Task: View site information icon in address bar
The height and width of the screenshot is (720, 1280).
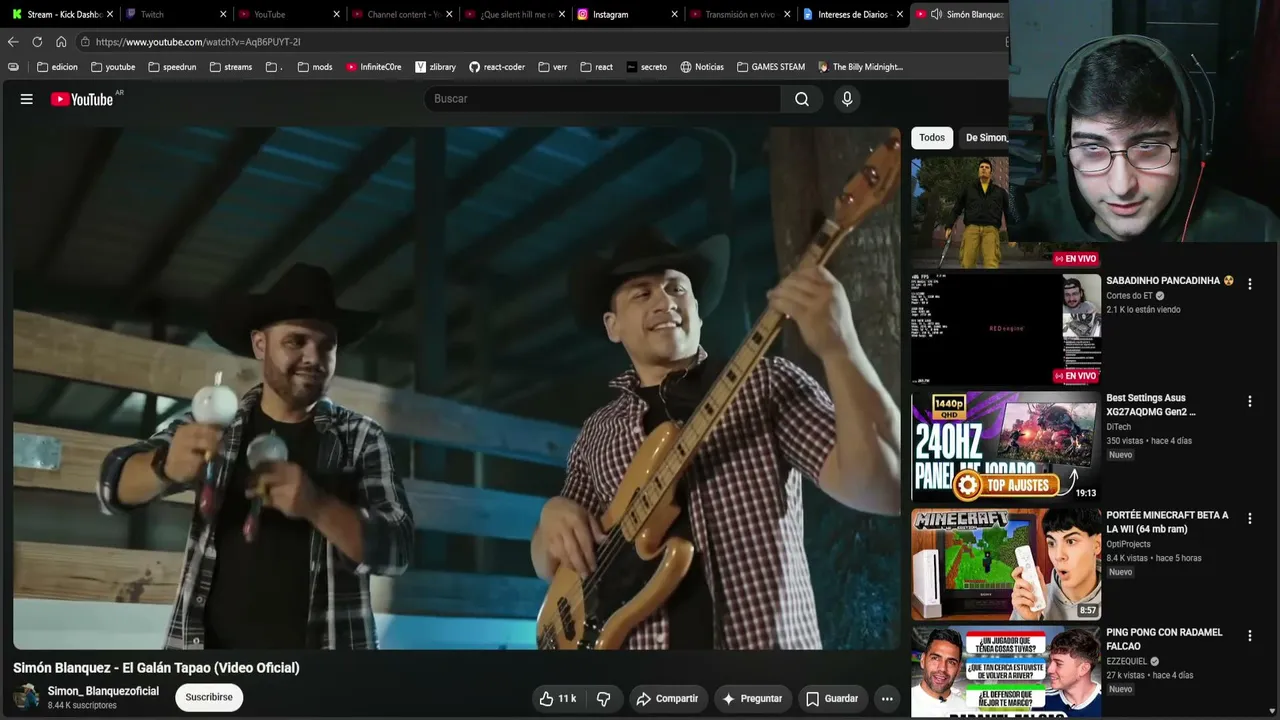Action: click(x=86, y=42)
